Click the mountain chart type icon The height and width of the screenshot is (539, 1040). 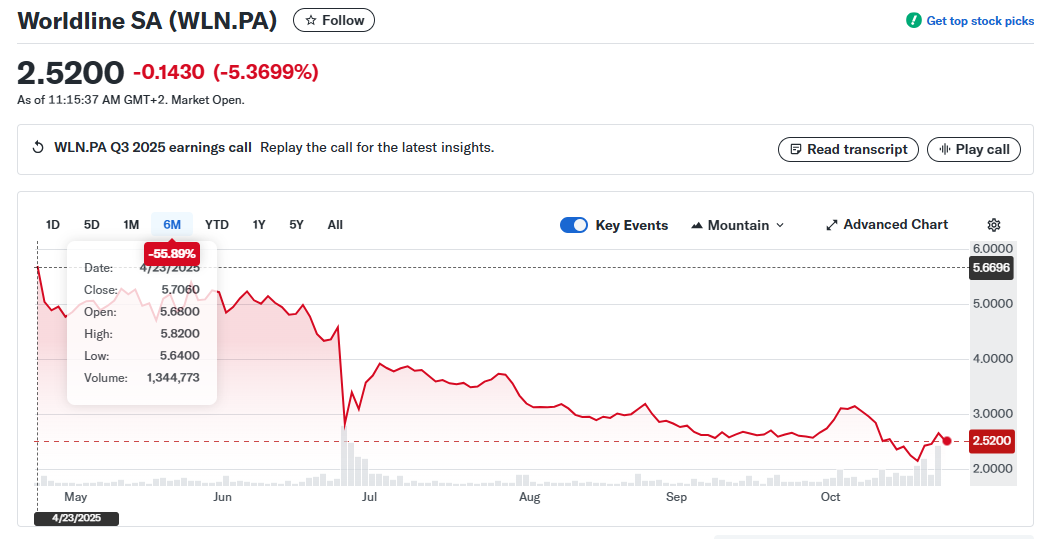click(x=697, y=226)
